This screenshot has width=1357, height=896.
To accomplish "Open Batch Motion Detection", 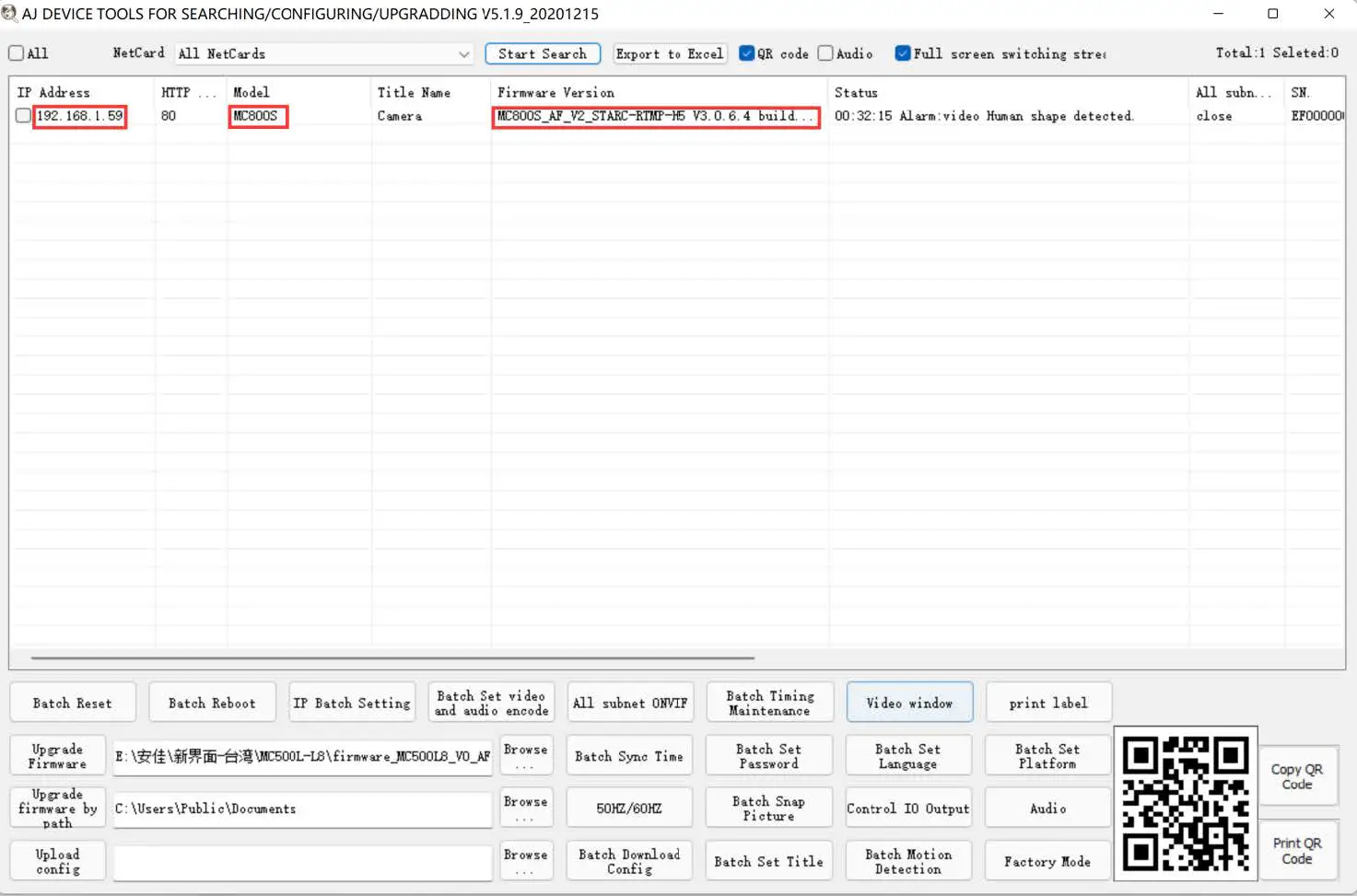I will [908, 861].
